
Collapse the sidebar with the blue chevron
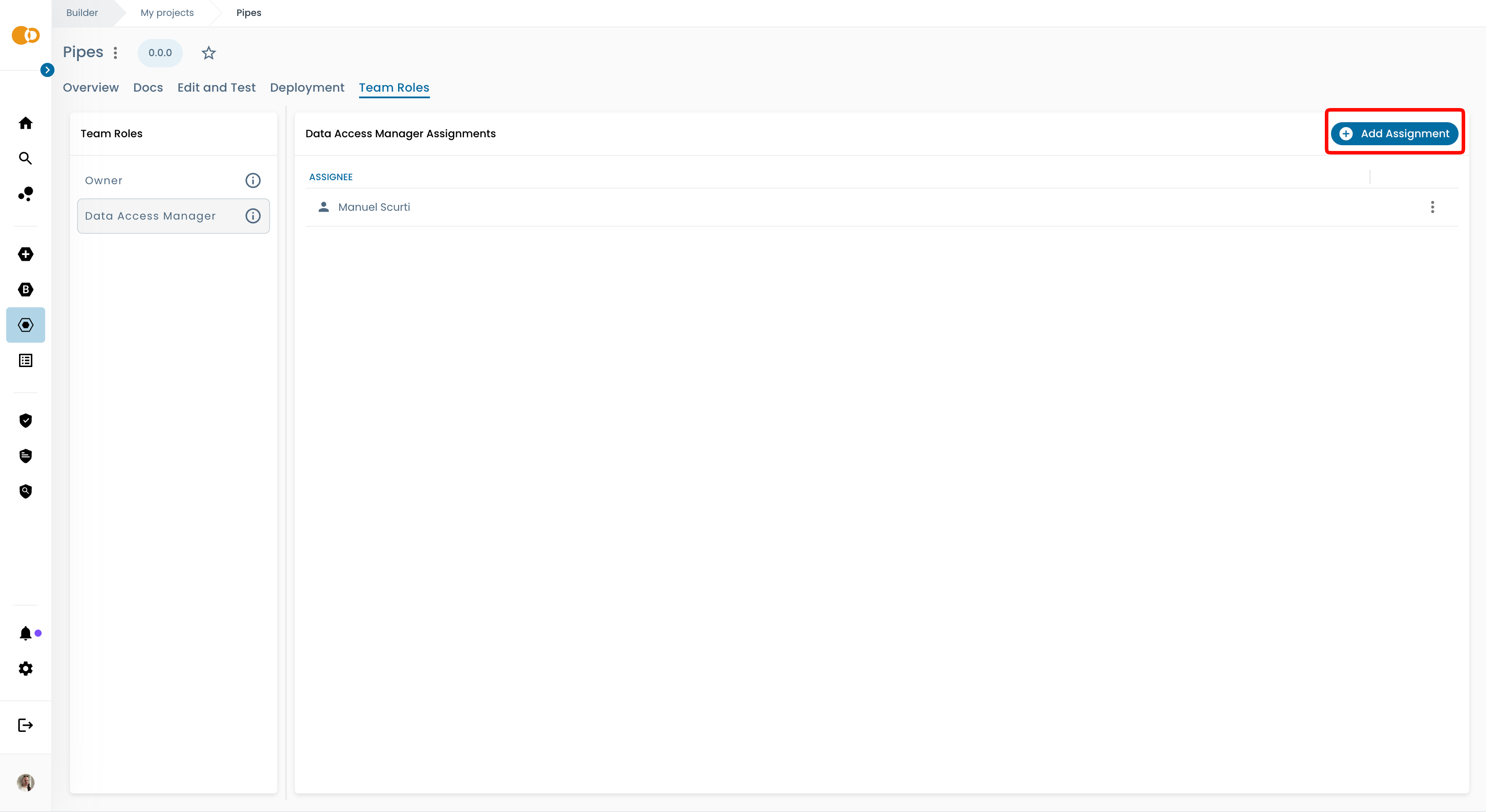pyautogui.click(x=47, y=69)
